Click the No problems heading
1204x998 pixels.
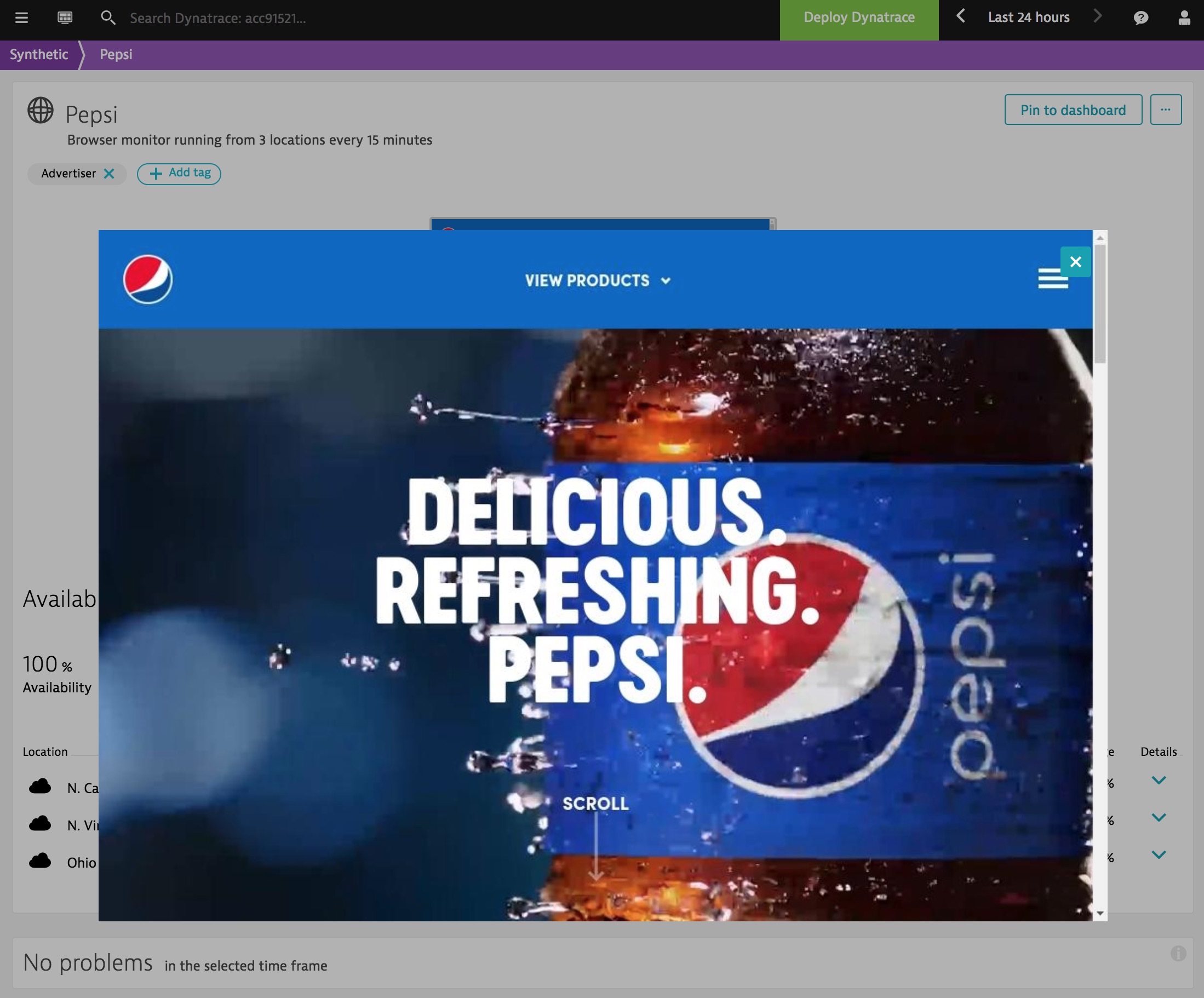coord(88,962)
